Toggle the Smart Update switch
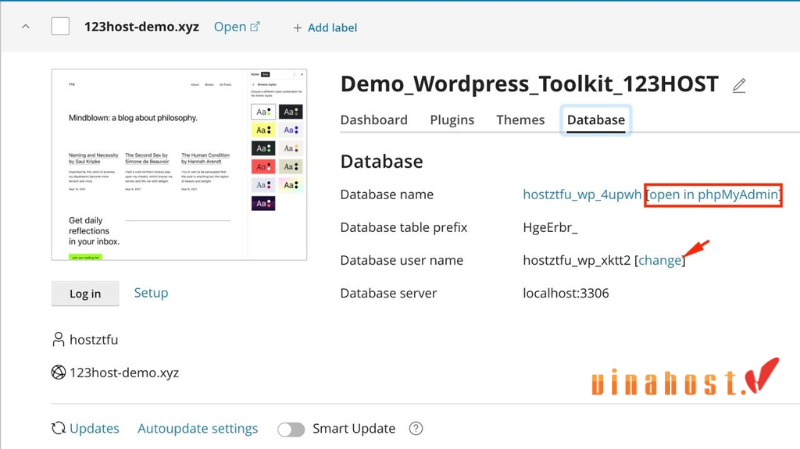Viewport: 800px width, 449px height. [291, 429]
